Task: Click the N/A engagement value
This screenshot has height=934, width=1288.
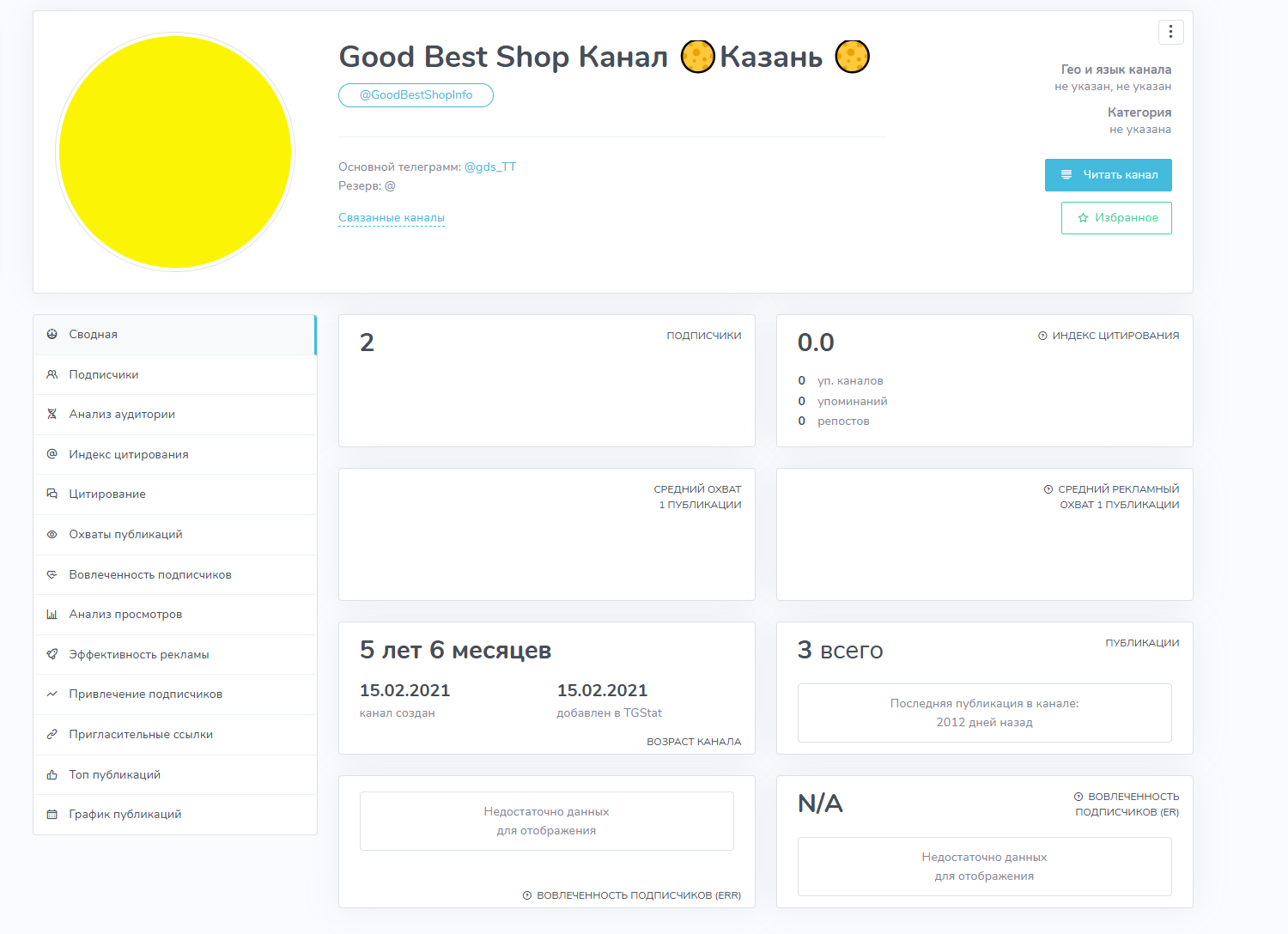Action: click(x=820, y=804)
